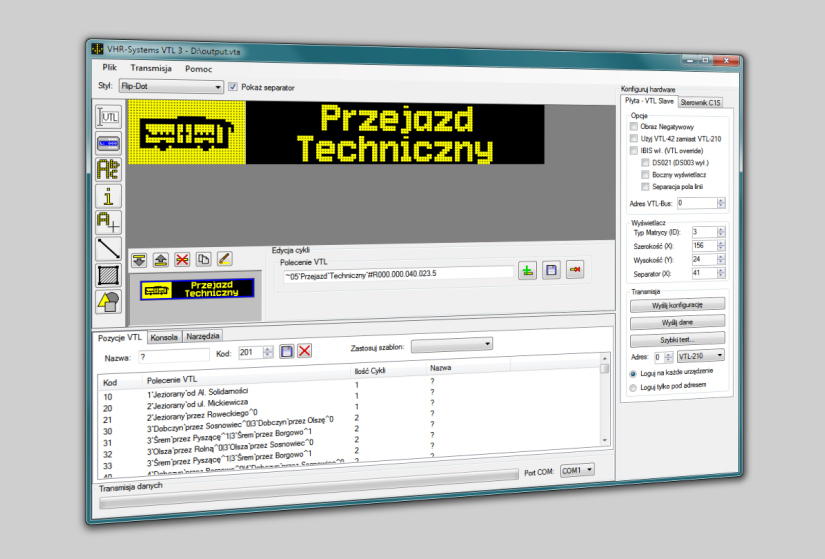Viewport: 825px width, 559px height.
Task: Select Loguj tylko pod adresem radio
Action: (x=633, y=388)
